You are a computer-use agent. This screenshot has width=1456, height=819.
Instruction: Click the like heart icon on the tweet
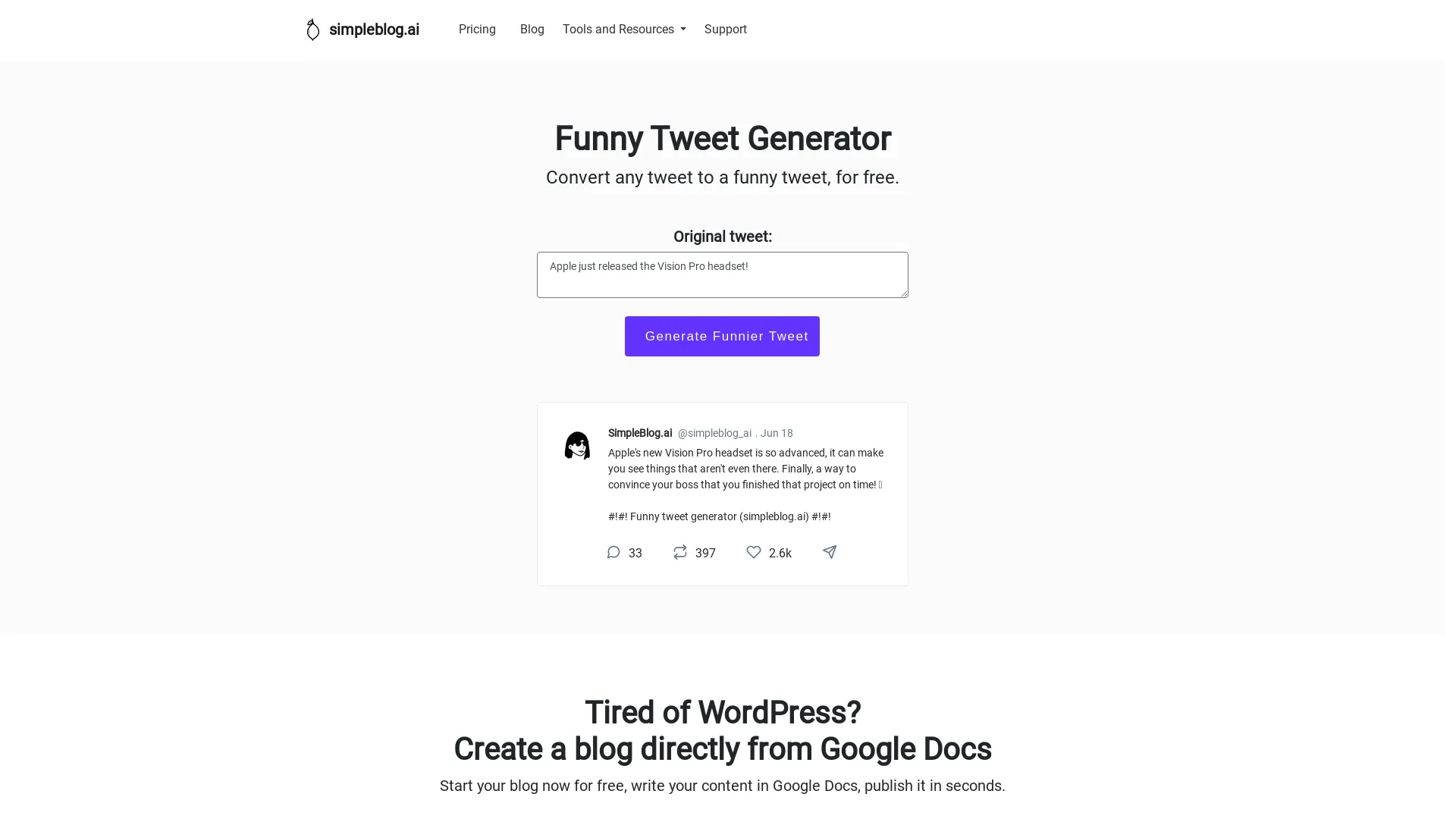[753, 552]
